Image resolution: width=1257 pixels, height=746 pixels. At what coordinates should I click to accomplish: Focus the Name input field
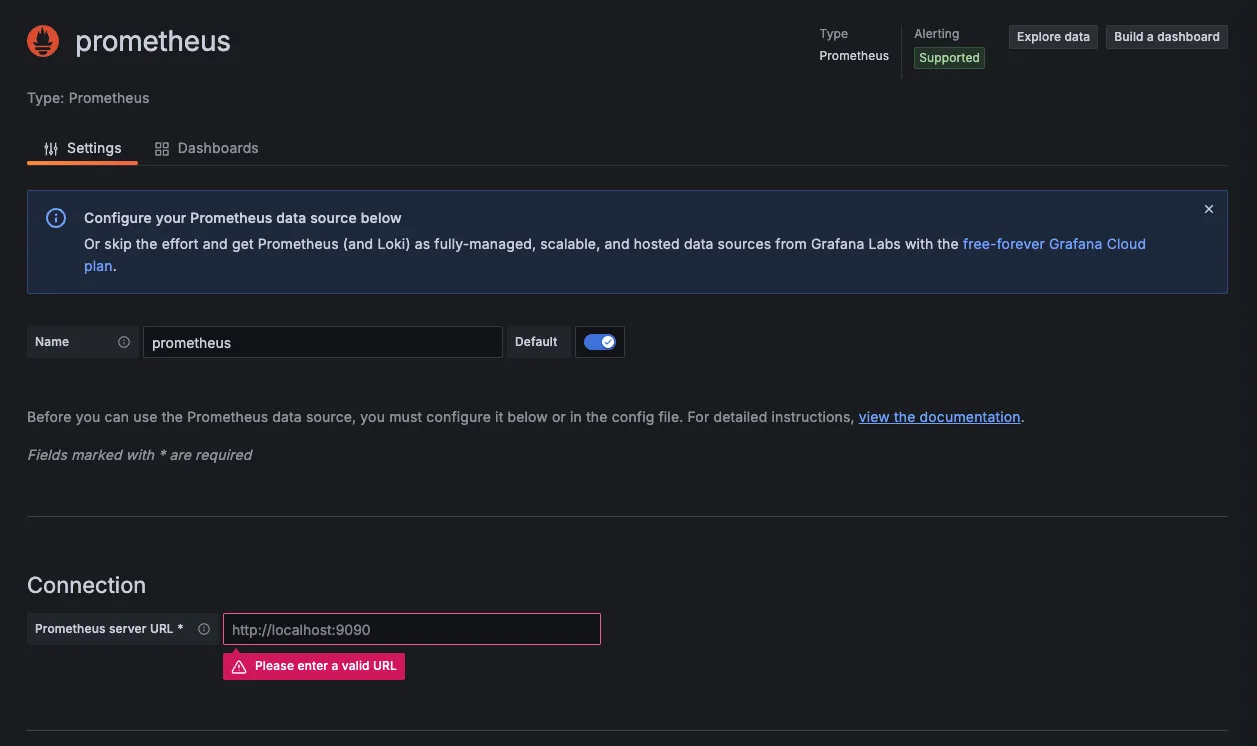click(x=322, y=342)
